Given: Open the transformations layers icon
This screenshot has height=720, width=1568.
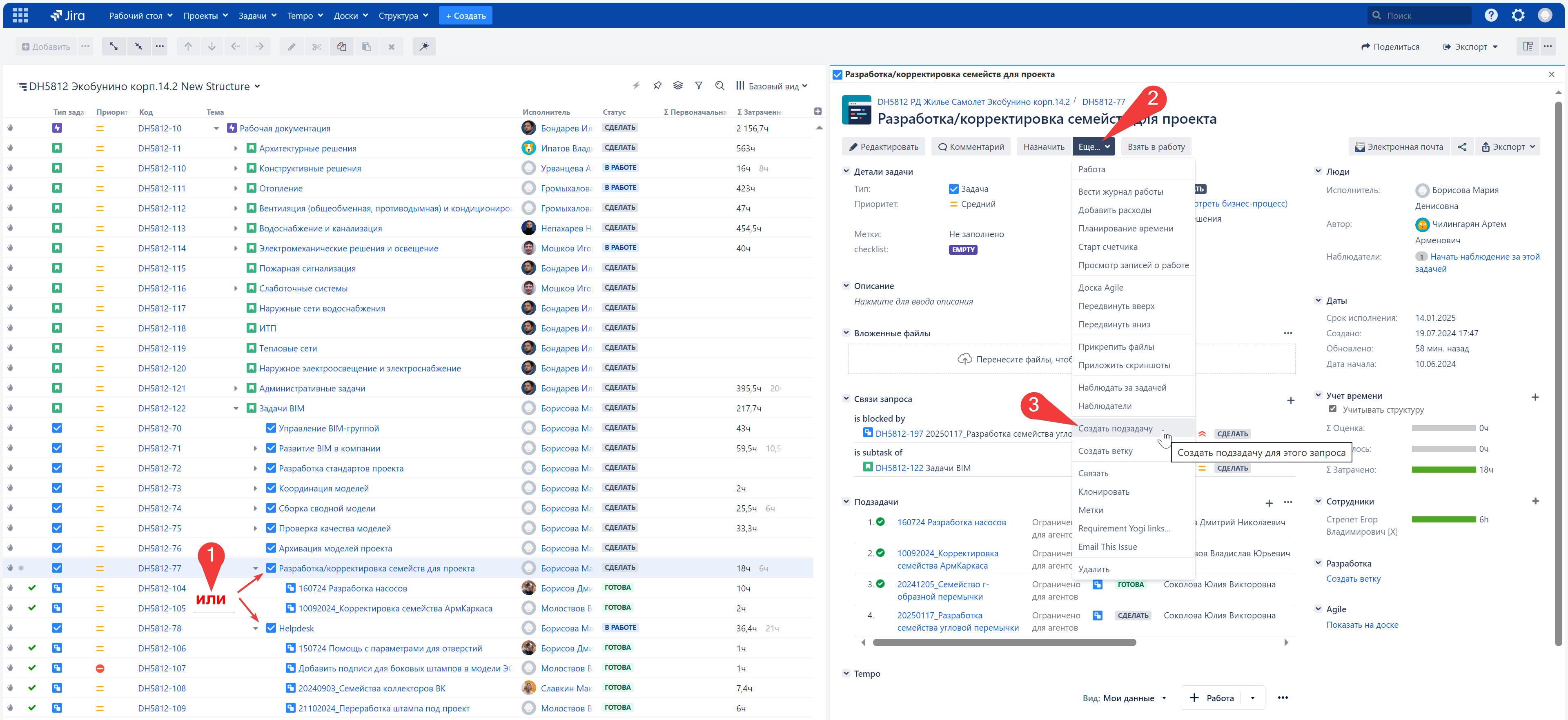Looking at the screenshot, I should pyautogui.click(x=678, y=86).
